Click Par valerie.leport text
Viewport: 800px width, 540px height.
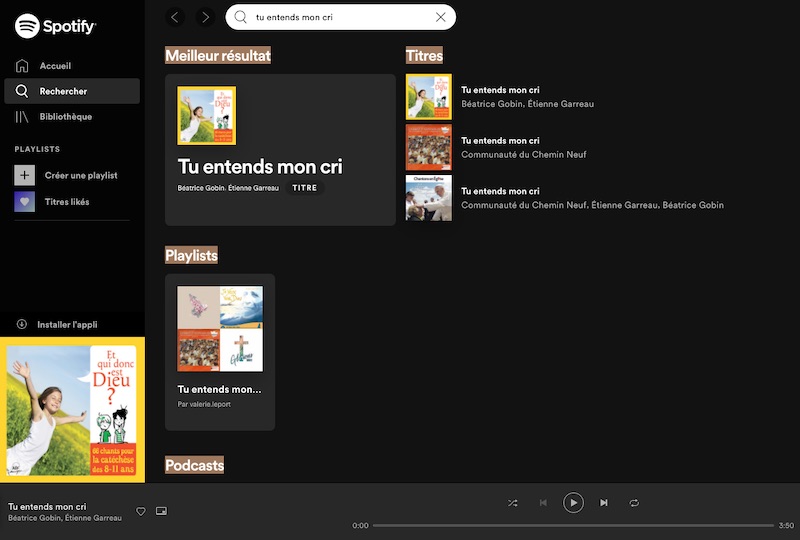tap(204, 404)
